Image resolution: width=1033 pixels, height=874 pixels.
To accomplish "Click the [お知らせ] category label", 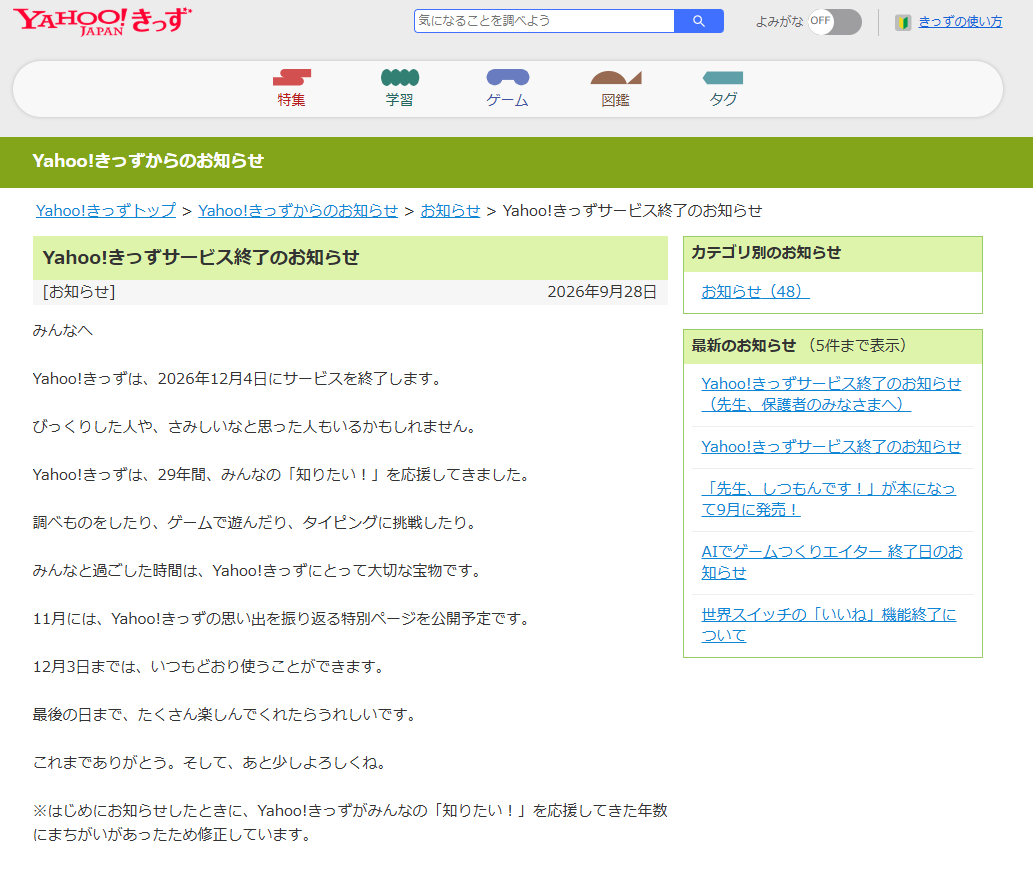I will click(x=79, y=292).
